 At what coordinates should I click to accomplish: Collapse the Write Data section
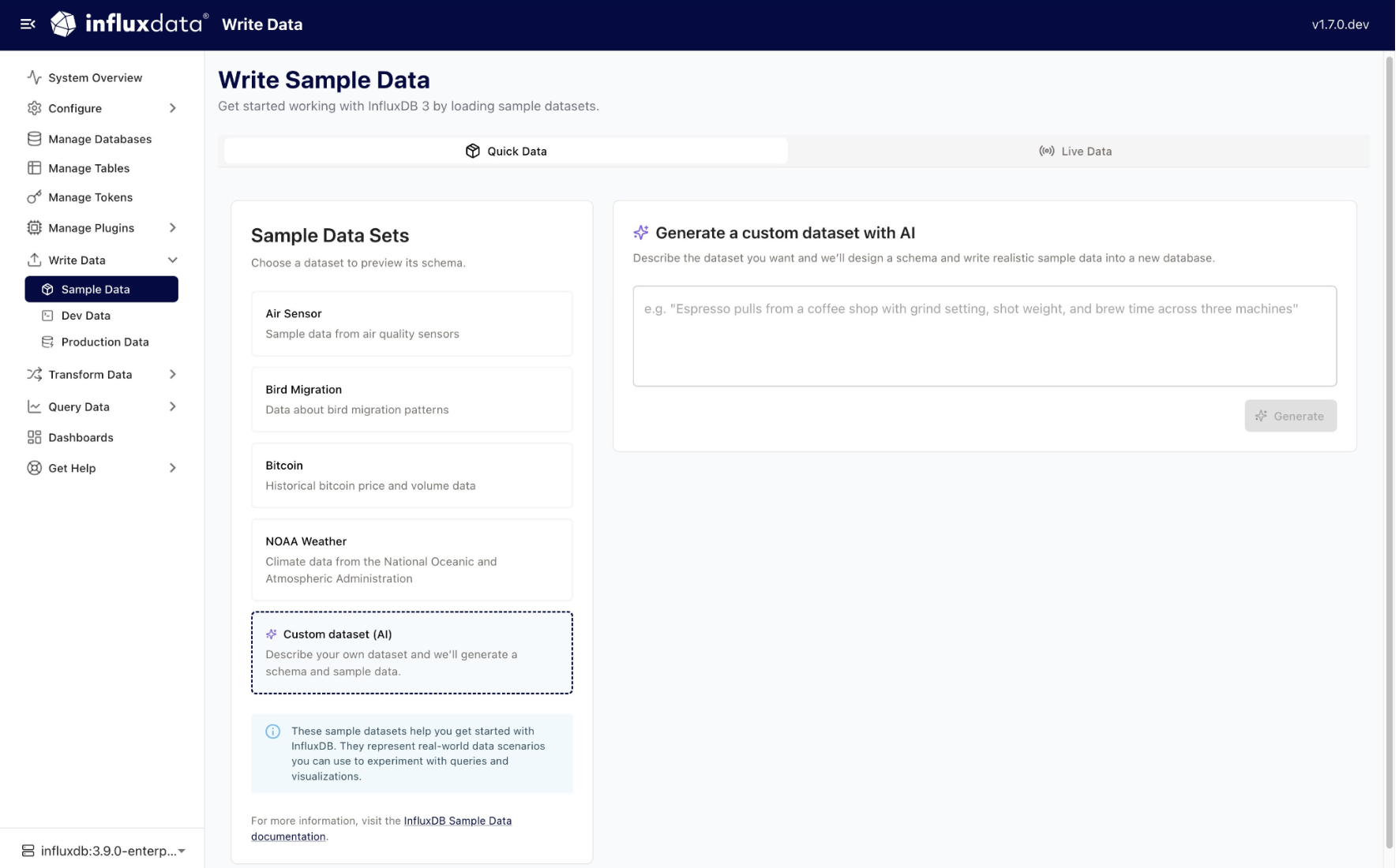(x=172, y=260)
